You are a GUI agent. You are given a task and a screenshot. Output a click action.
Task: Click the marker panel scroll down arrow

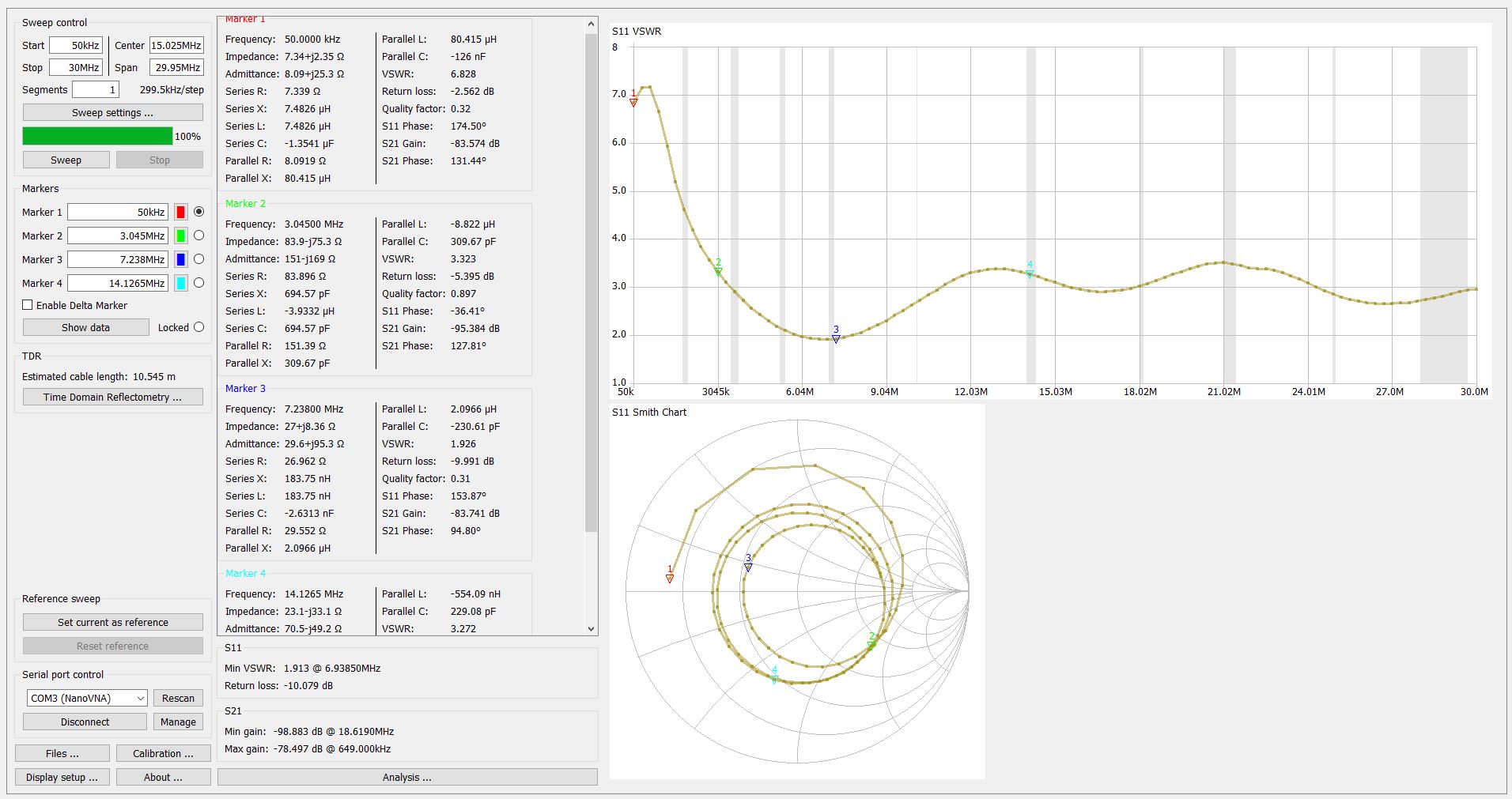pos(591,629)
